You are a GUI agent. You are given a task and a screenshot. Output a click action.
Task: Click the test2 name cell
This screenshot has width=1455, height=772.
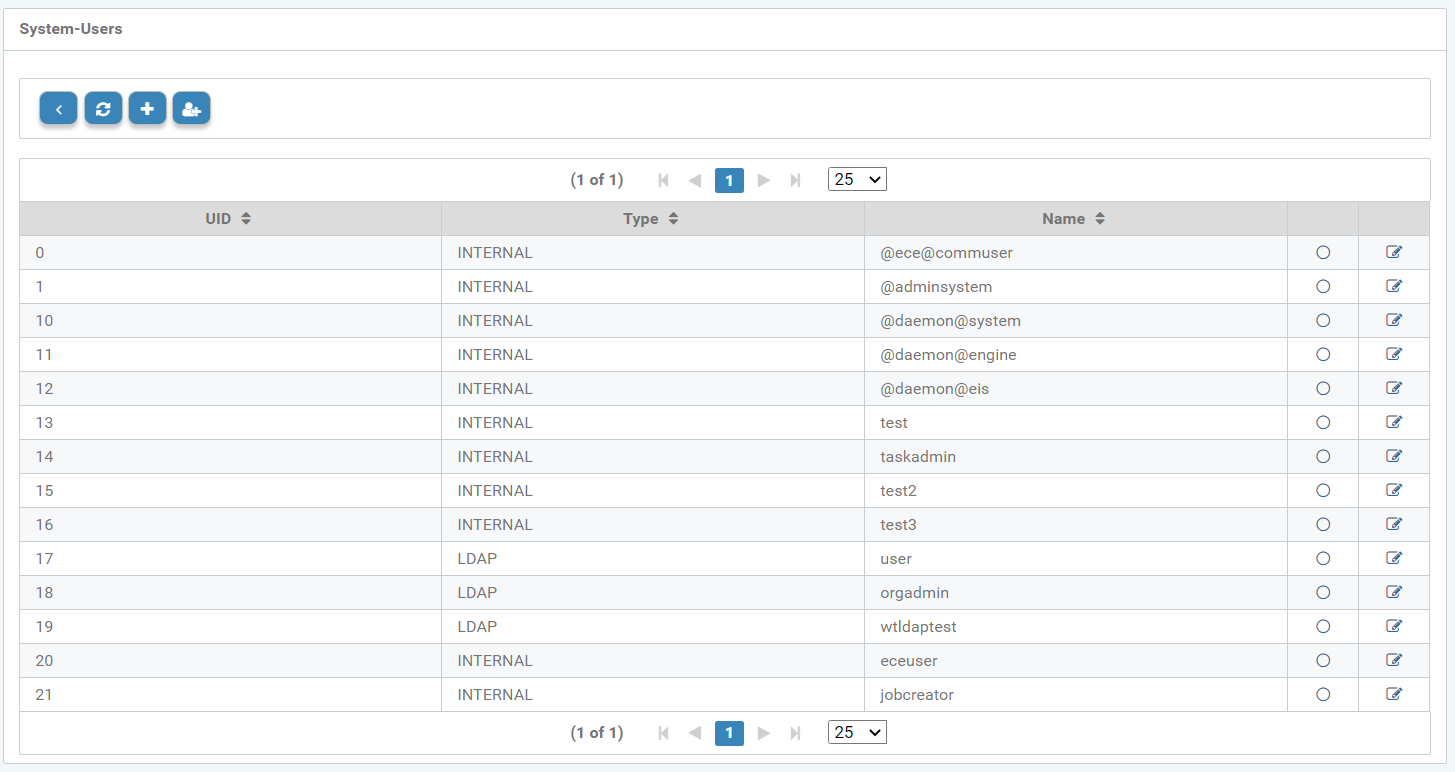click(x=898, y=490)
